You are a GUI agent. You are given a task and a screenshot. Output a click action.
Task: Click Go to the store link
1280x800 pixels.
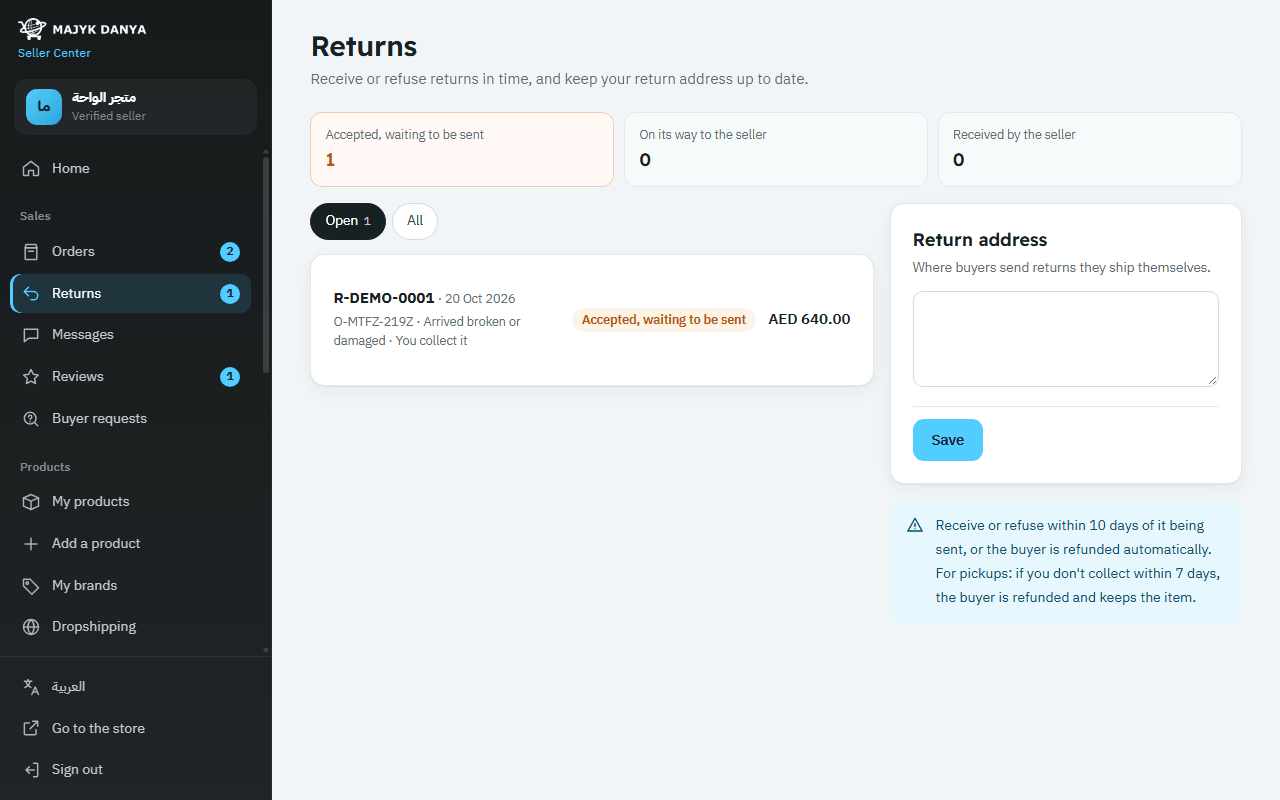pyautogui.click(x=130, y=729)
